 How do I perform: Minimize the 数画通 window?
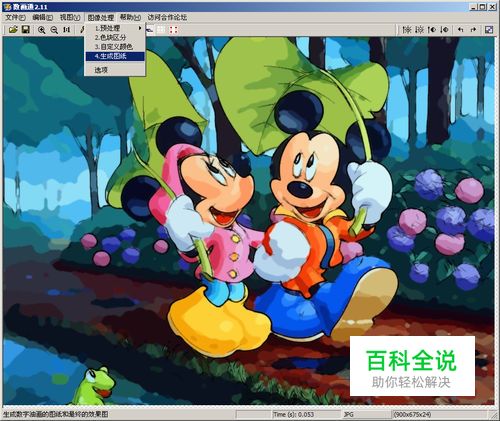pyautogui.click(x=474, y=7)
